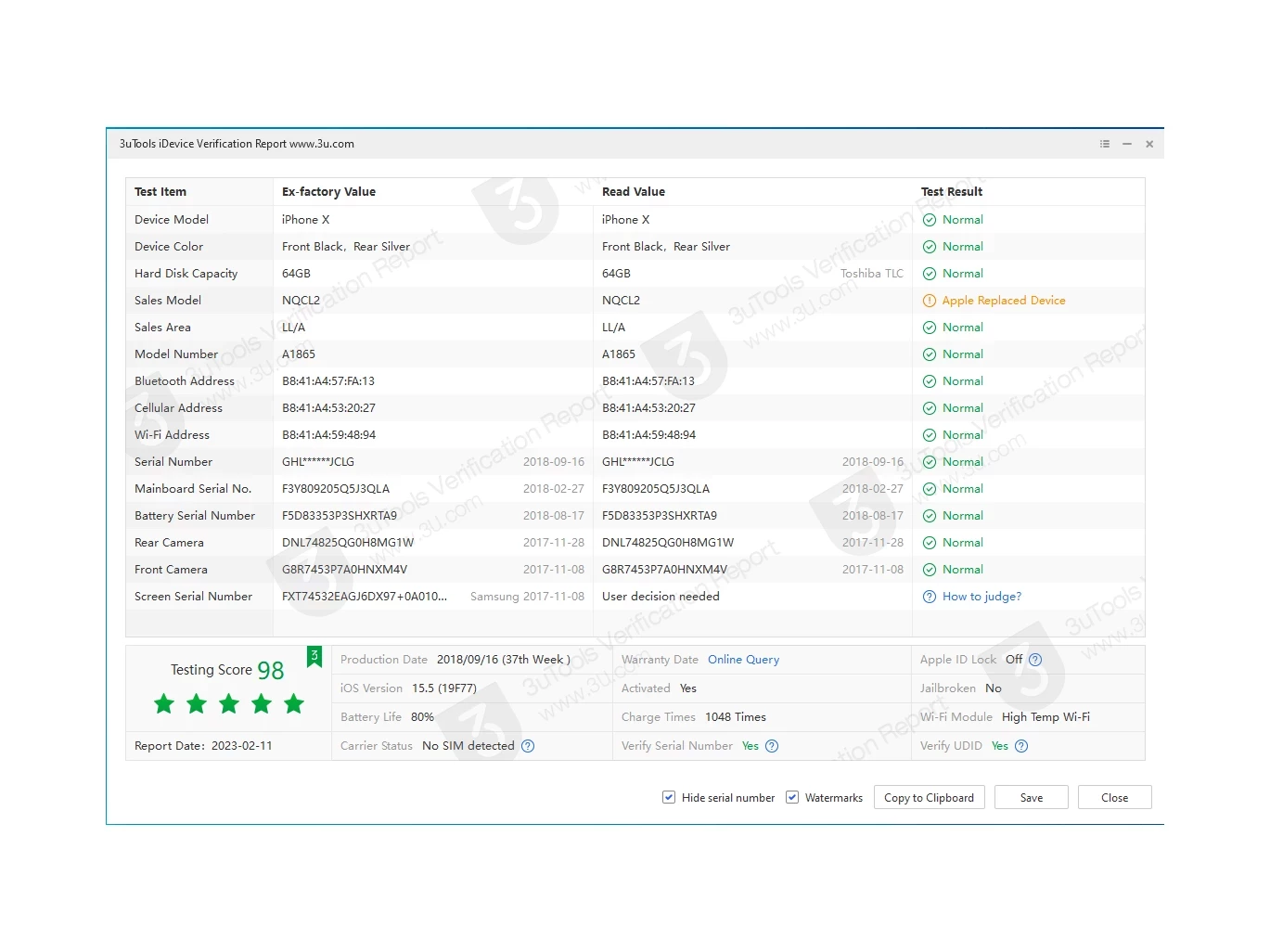Open the list menu icon in title bar
Viewport: 1270px width, 952px height.
coord(1104,144)
